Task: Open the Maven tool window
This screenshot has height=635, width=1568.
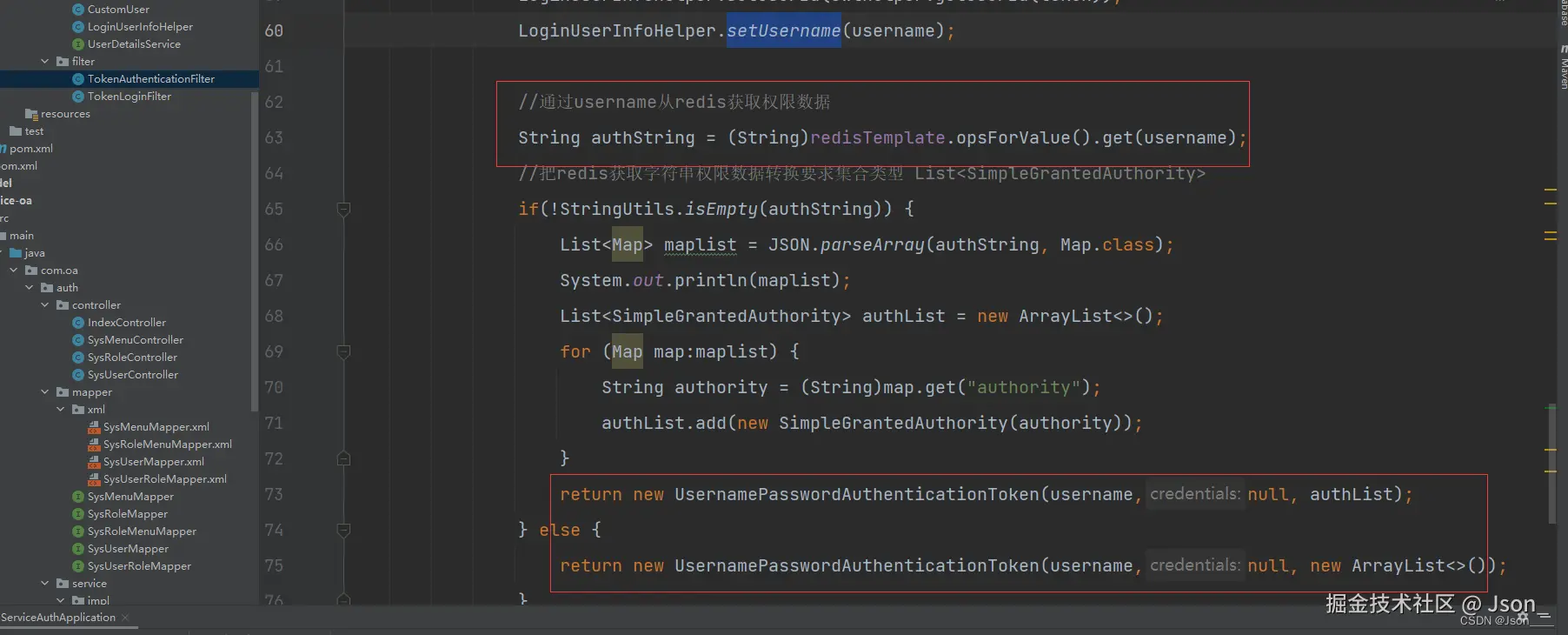Action: [1563, 68]
